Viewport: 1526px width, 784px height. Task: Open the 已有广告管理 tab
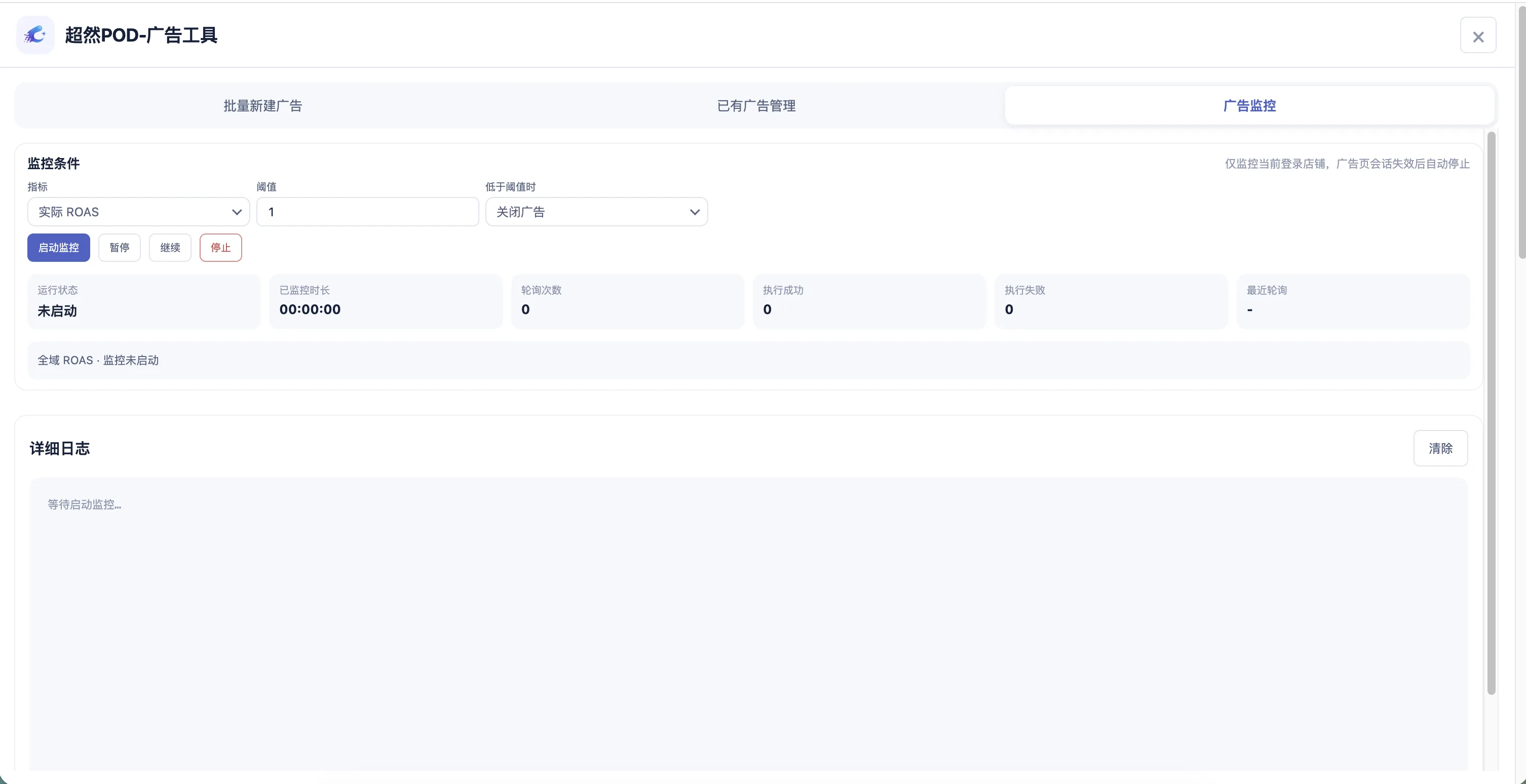tap(756, 105)
